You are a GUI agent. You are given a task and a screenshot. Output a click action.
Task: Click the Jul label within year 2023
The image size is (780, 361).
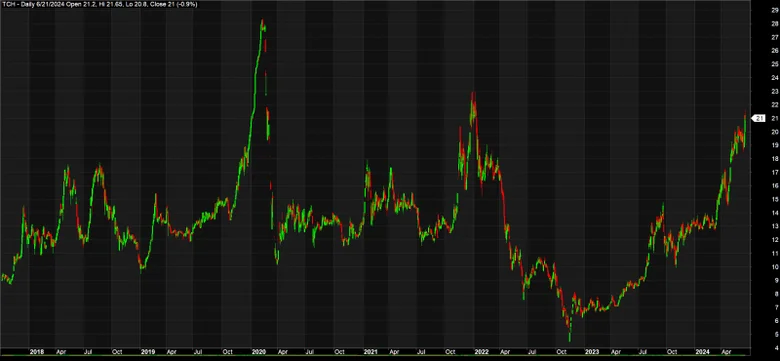[644, 352]
